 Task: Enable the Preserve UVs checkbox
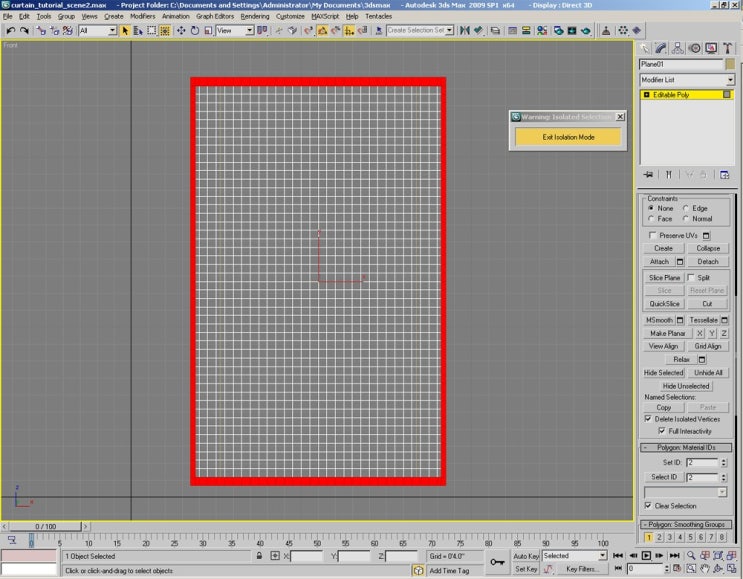point(653,235)
